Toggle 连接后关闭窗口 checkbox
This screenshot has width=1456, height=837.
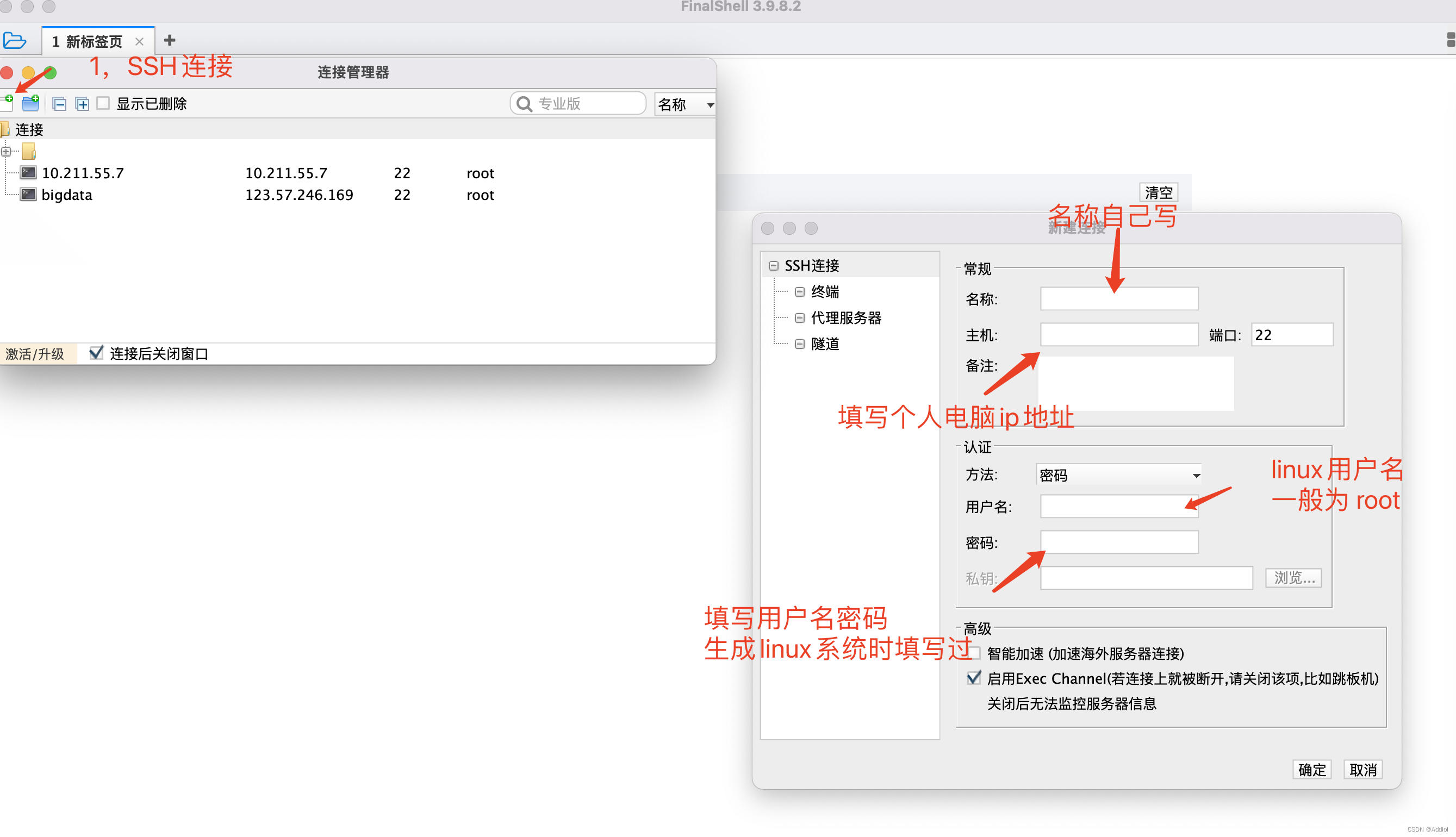(96, 352)
